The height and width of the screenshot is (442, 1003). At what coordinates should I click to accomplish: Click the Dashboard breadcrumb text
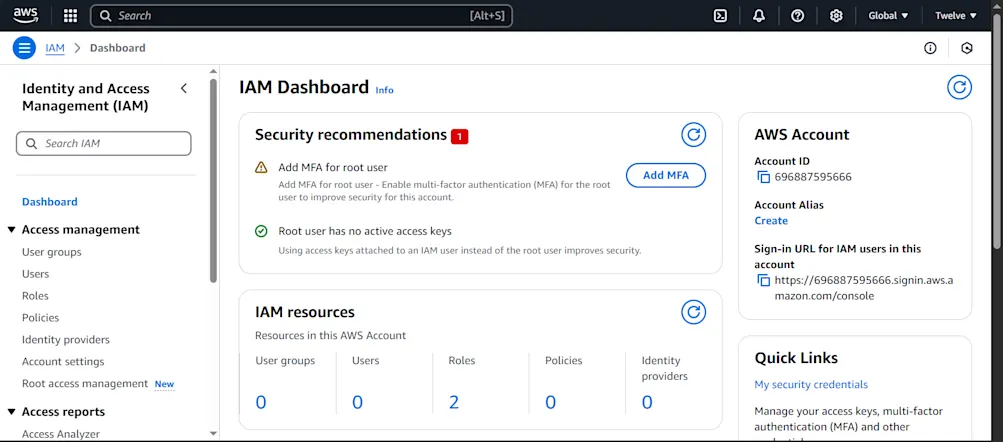118,48
